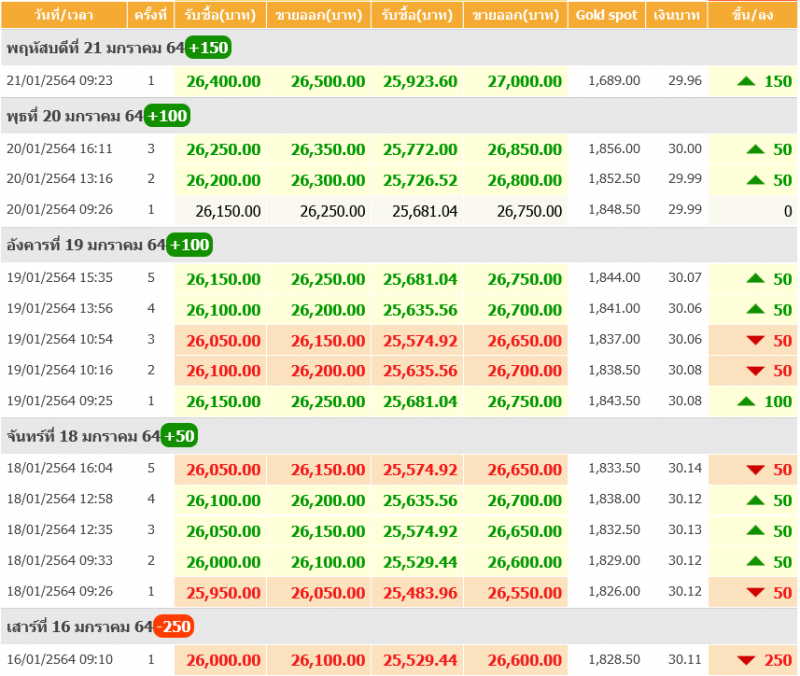
Task: Click the red down arrow in the 18/01/2564 09:26 row
Action: tap(756, 593)
